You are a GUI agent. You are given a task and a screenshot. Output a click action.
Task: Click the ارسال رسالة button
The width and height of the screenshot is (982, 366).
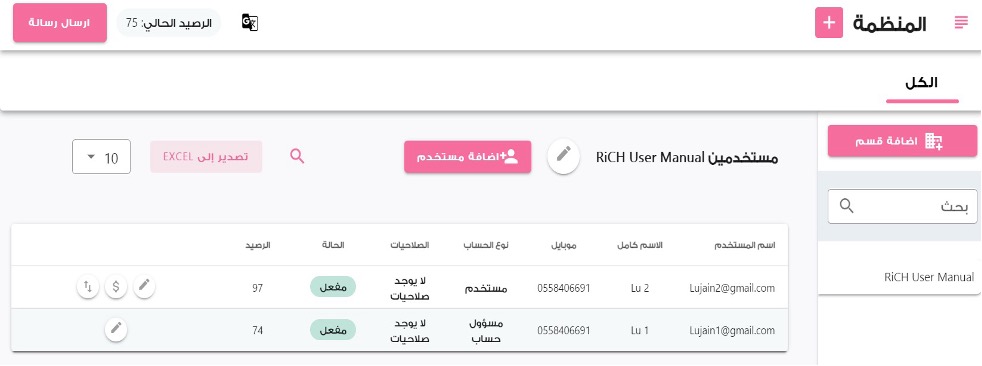pos(60,23)
